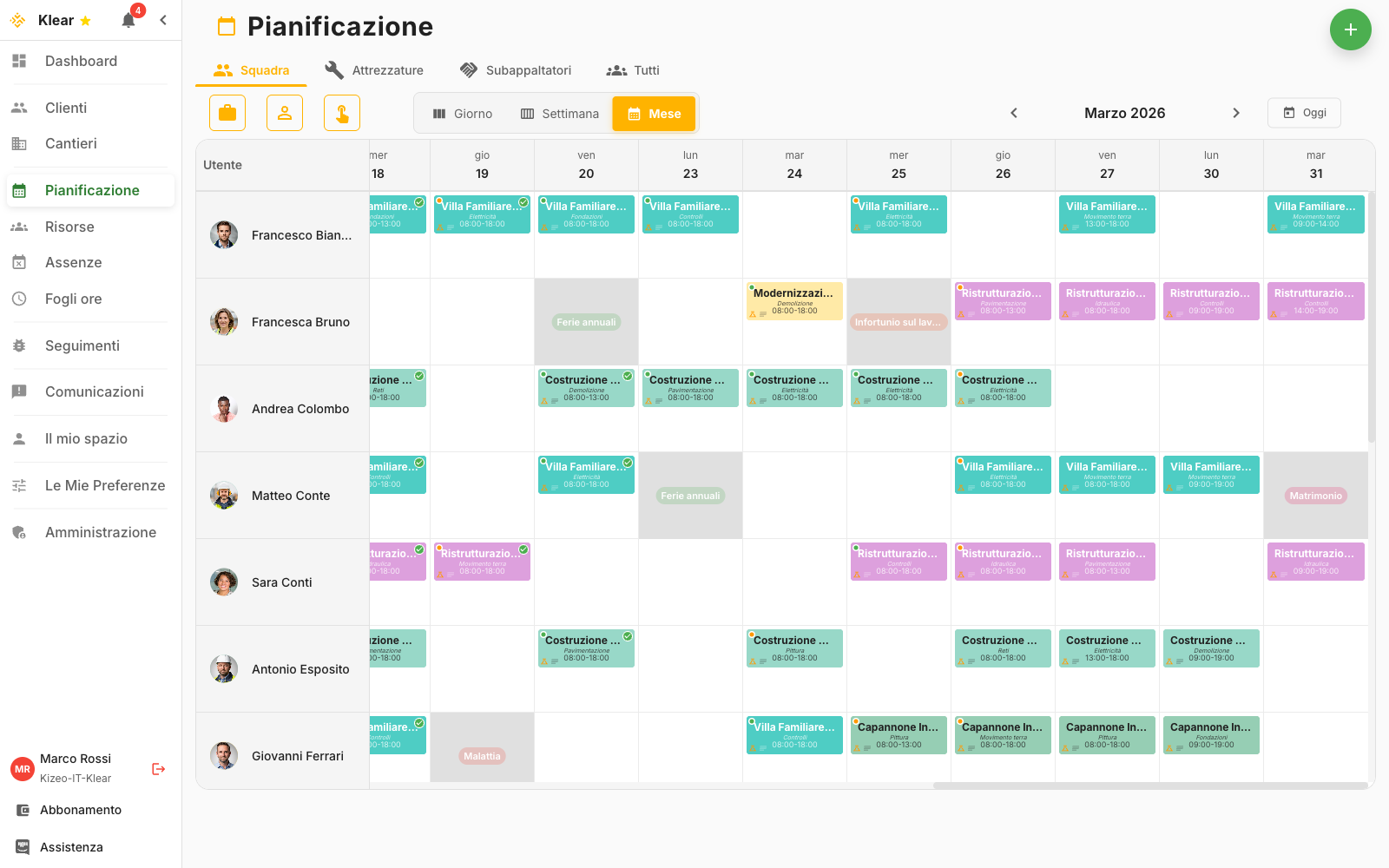1389x868 pixels.
Task: Go to next month arrow
Action: [1236, 113]
